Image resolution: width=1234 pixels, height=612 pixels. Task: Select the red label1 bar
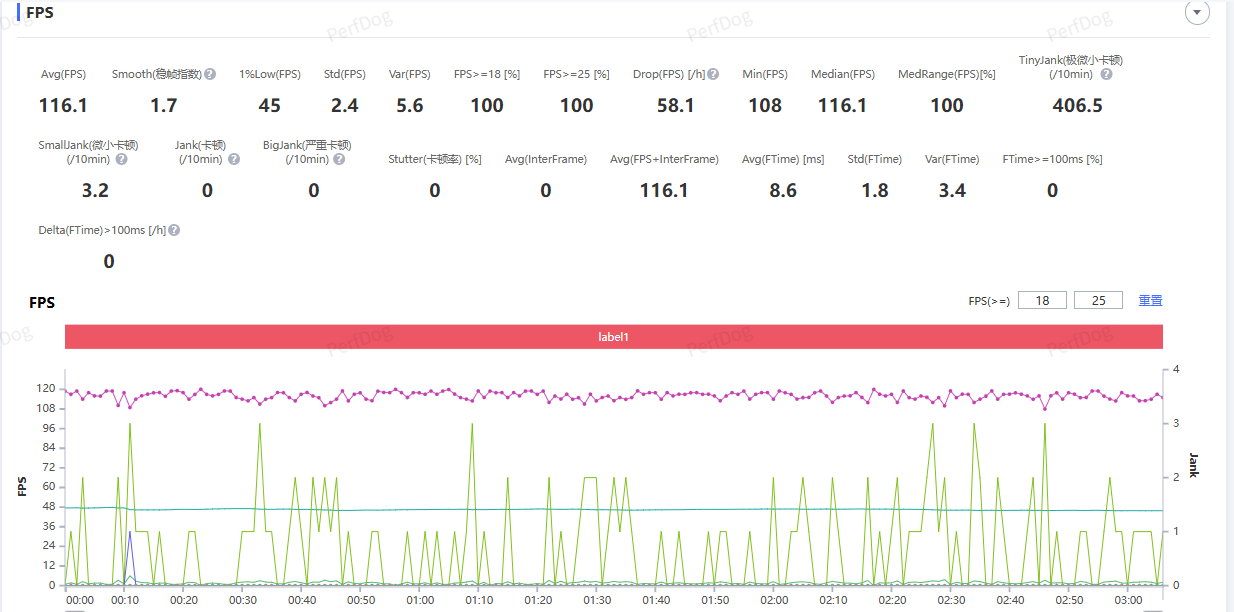coord(613,337)
